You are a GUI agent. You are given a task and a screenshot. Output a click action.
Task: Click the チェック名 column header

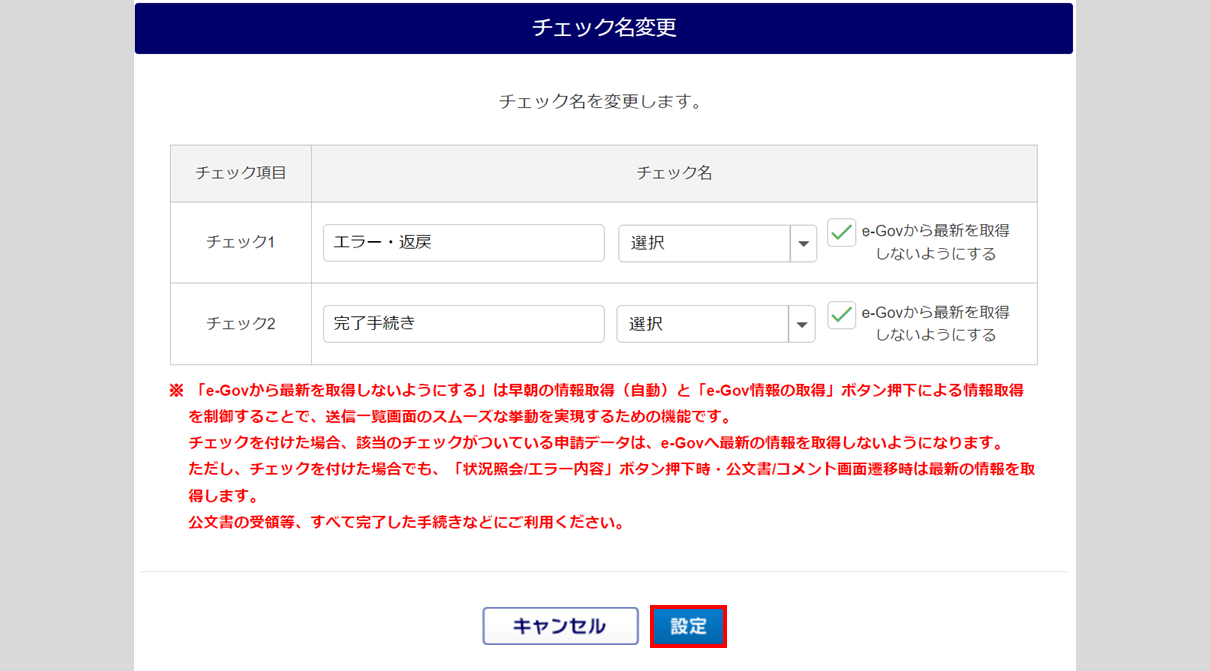(x=674, y=173)
